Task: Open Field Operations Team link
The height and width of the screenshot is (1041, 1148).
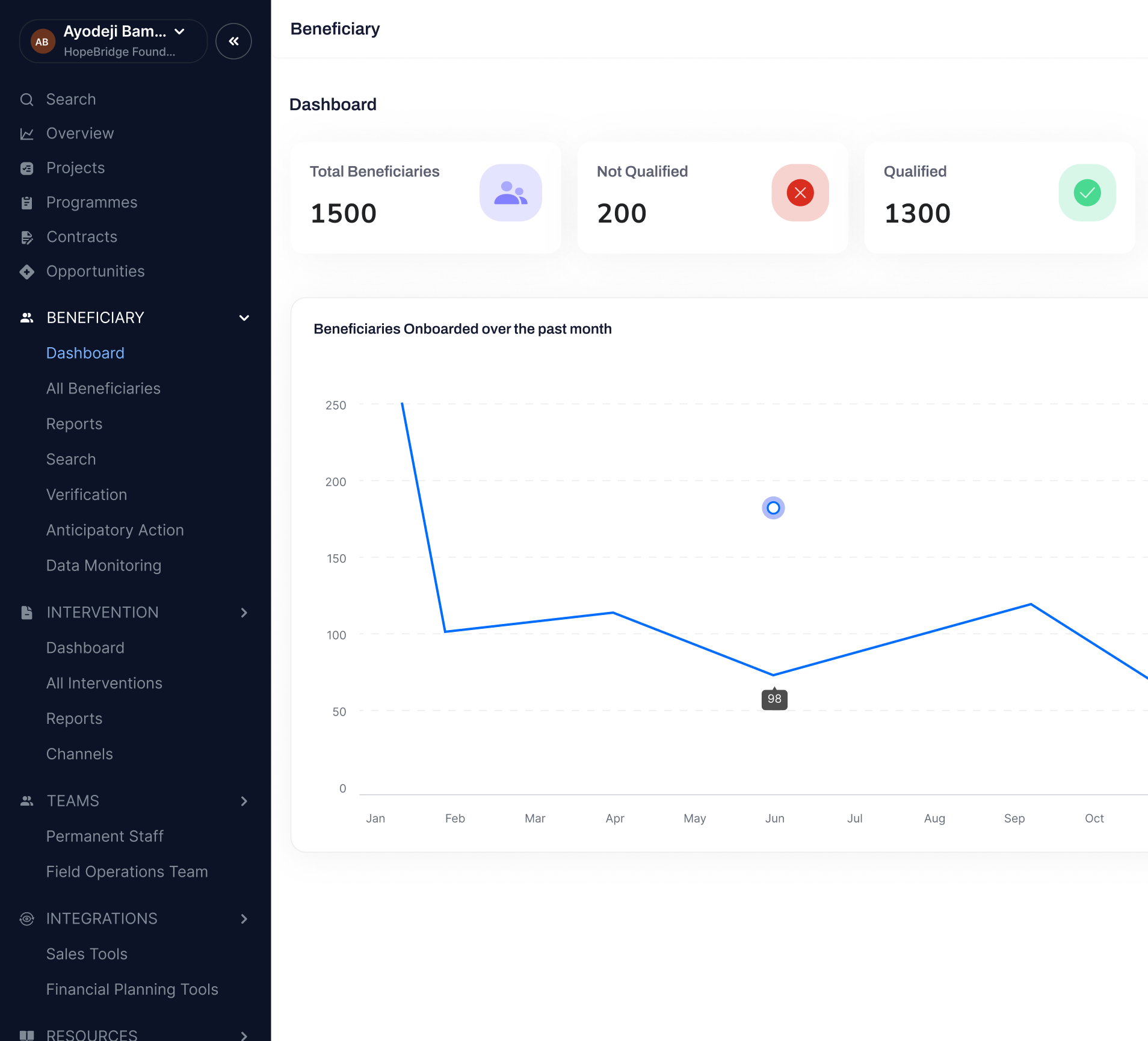Action: pos(127,872)
